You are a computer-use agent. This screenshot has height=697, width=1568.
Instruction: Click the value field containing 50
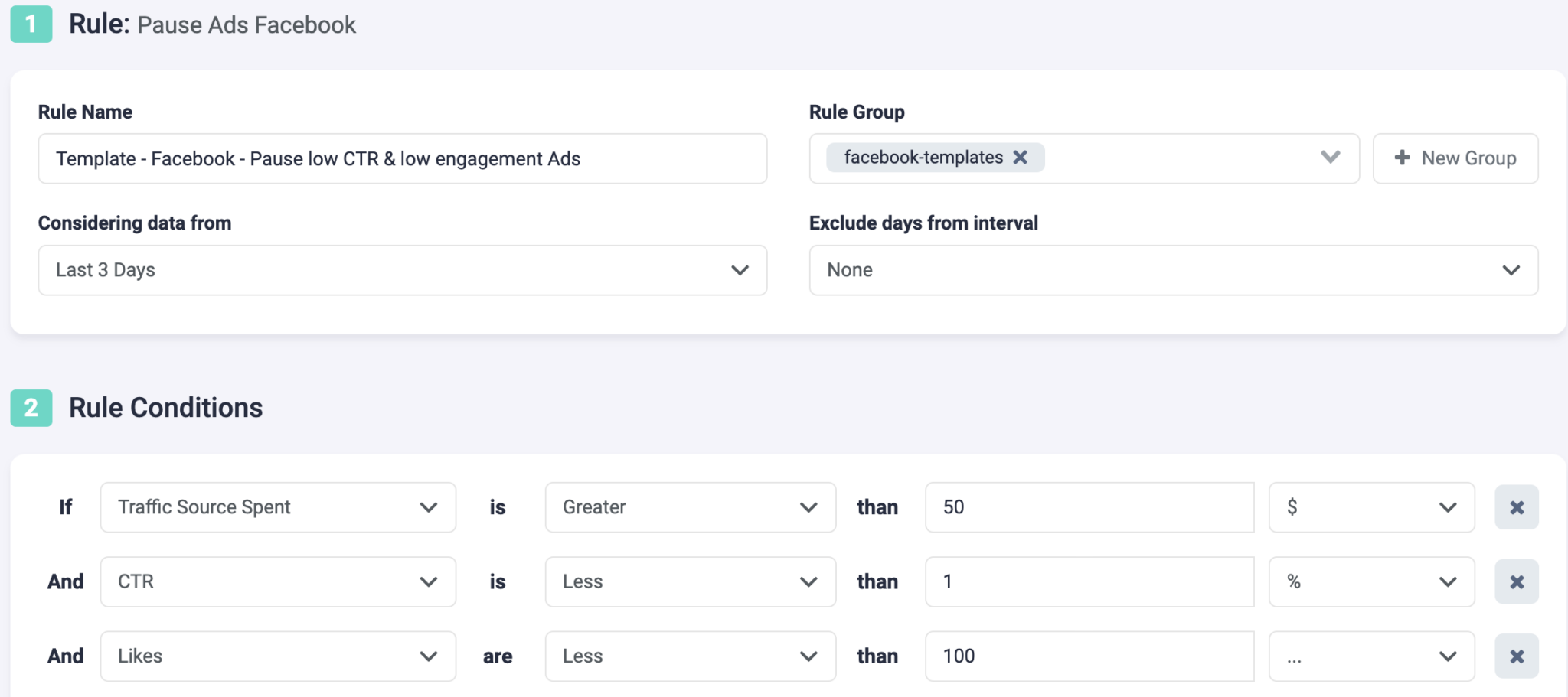click(x=1089, y=507)
